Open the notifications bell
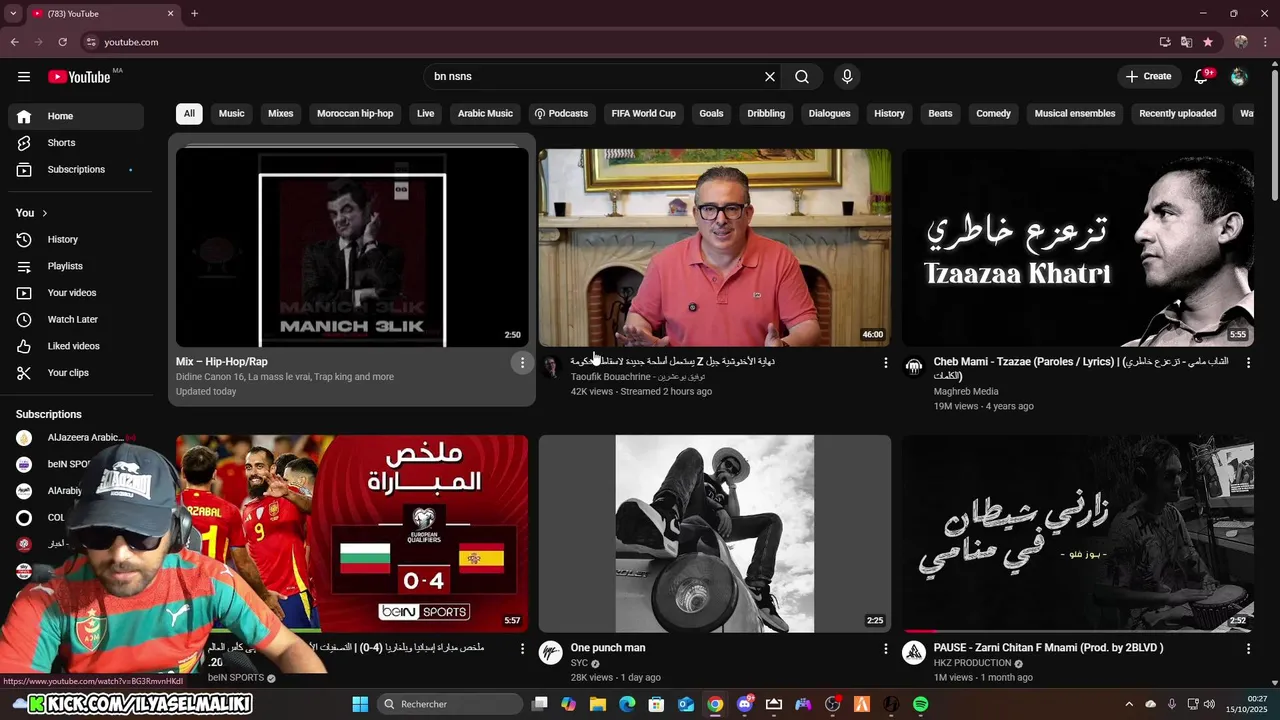This screenshot has height=720, width=1280. click(1202, 77)
